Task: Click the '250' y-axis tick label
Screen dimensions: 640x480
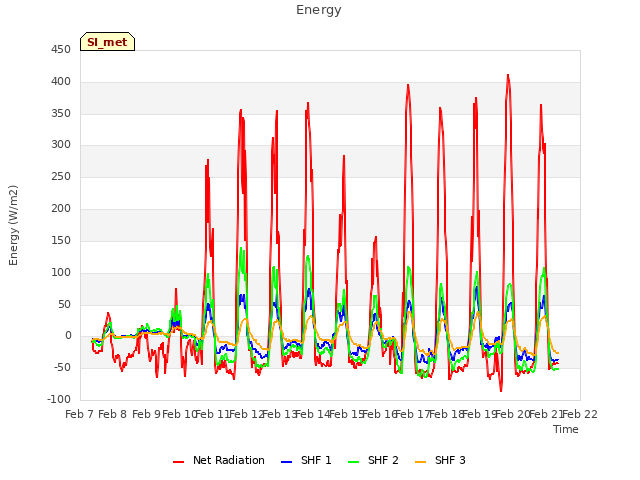Action: 61,176
